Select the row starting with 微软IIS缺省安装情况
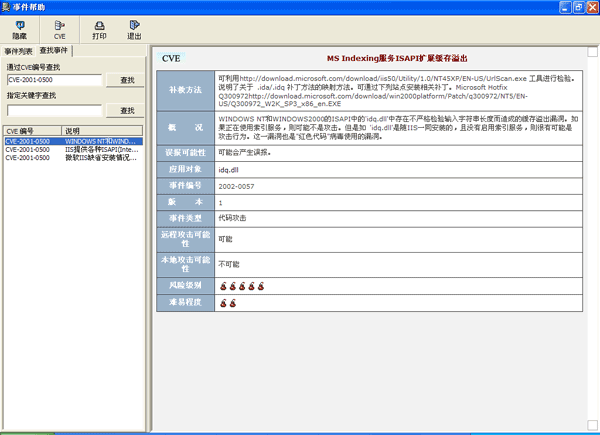The width and height of the screenshot is (600, 435). (73, 158)
